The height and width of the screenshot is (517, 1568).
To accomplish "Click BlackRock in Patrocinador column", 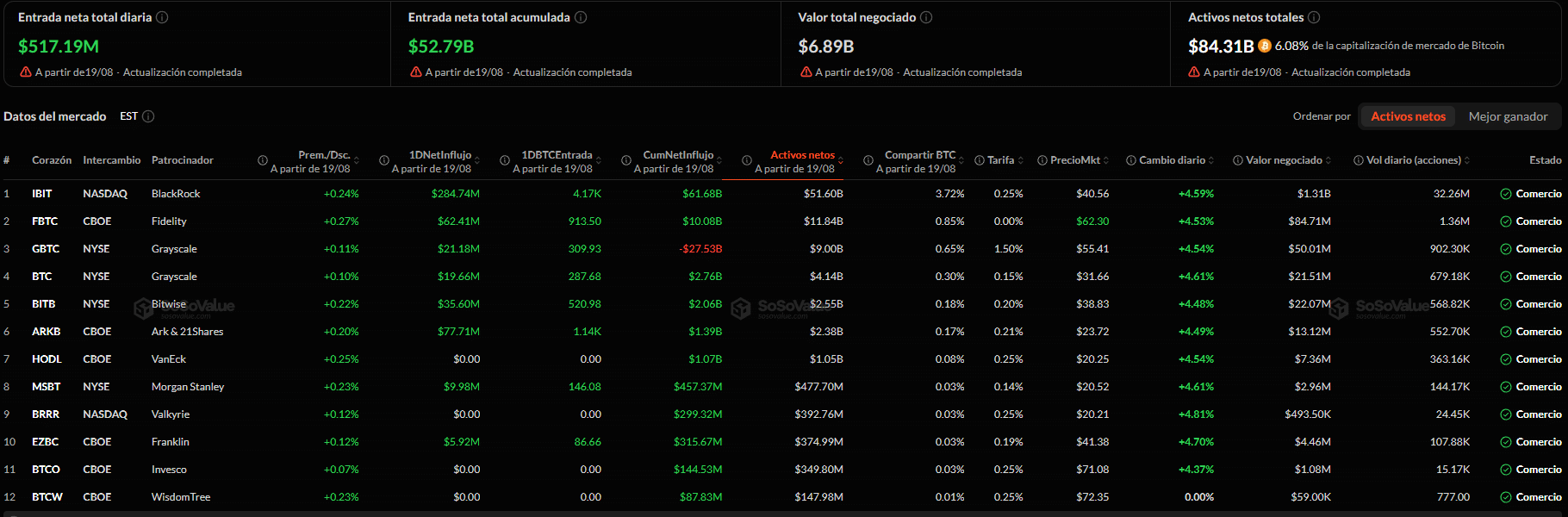I will 176,194.
